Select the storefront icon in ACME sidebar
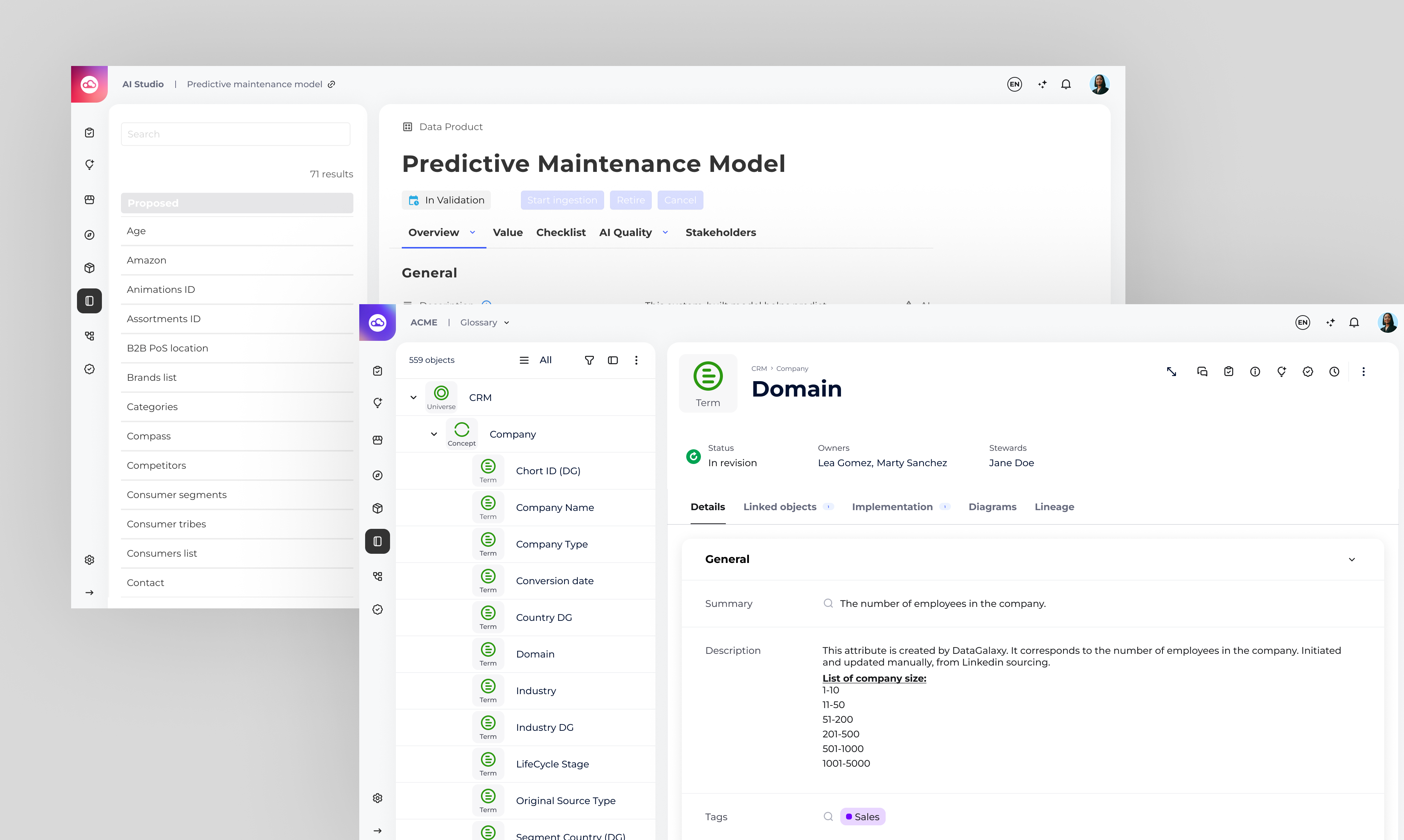 (378, 440)
